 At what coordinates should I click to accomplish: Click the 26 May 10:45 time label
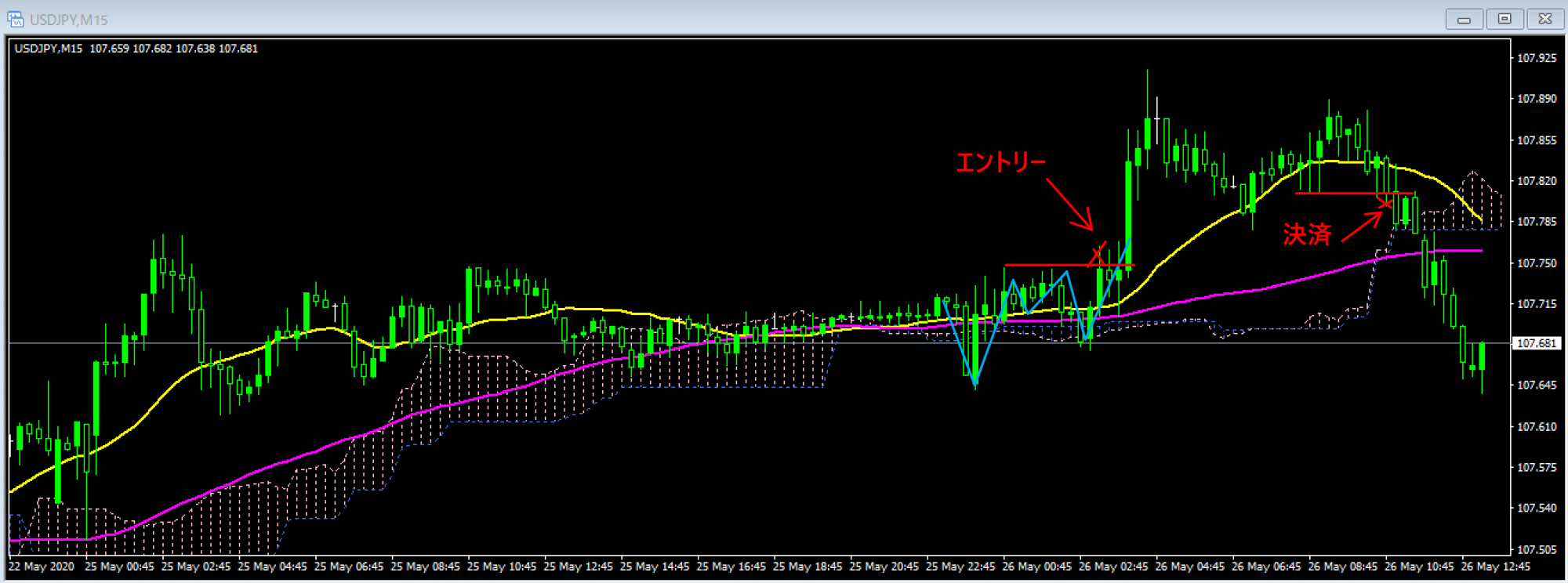tap(1419, 567)
